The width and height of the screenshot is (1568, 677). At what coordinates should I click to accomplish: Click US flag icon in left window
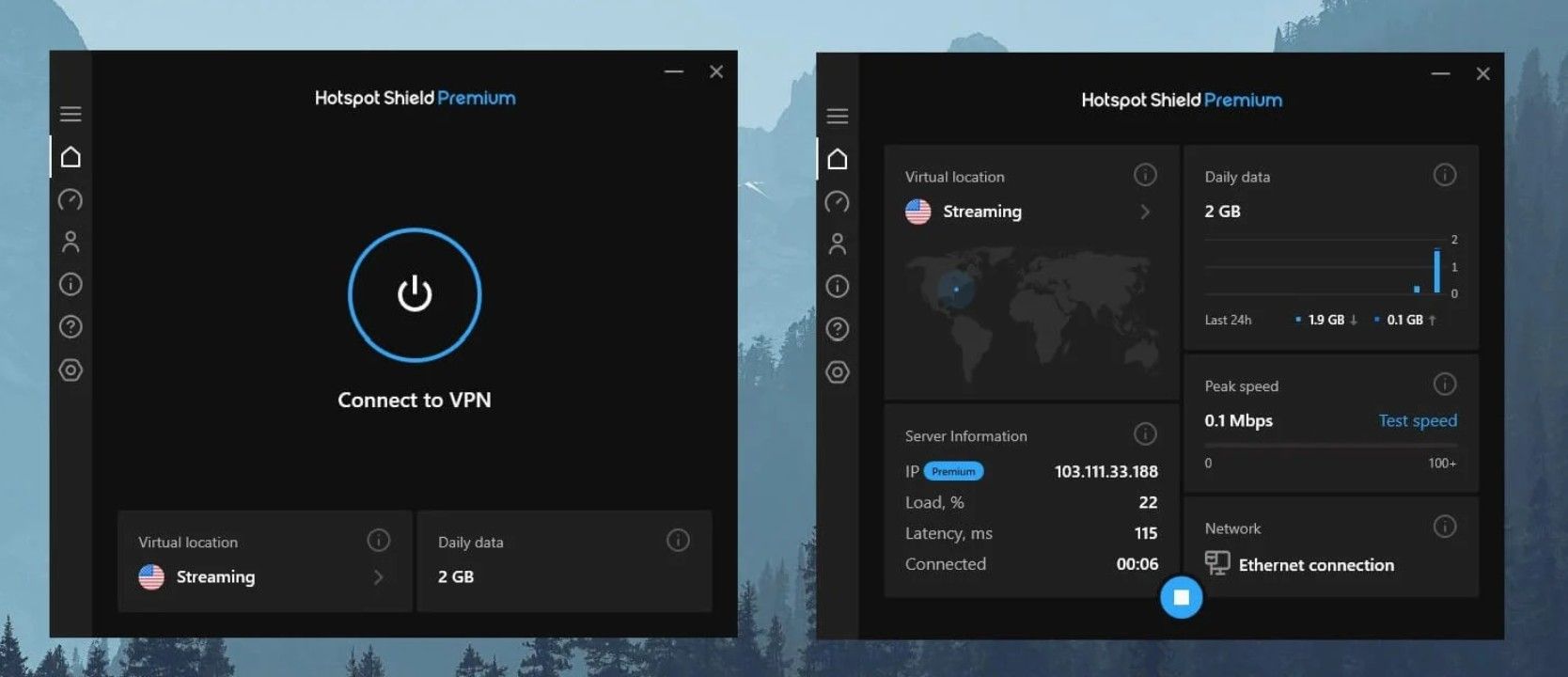click(x=151, y=576)
